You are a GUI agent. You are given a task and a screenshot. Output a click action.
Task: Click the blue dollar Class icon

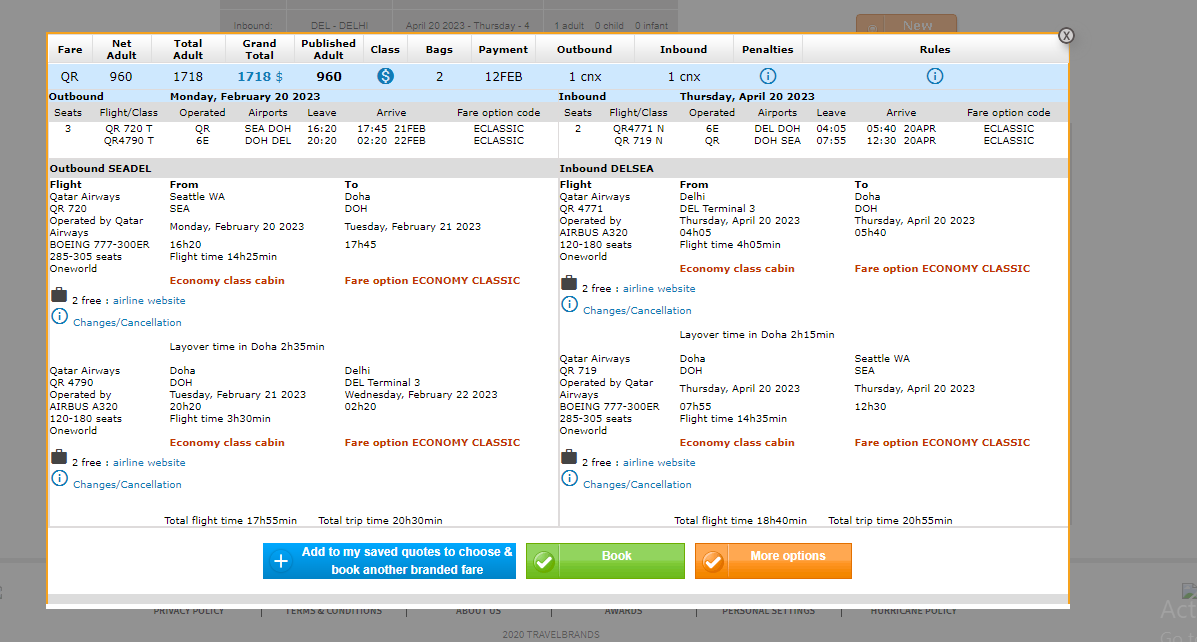(385, 76)
